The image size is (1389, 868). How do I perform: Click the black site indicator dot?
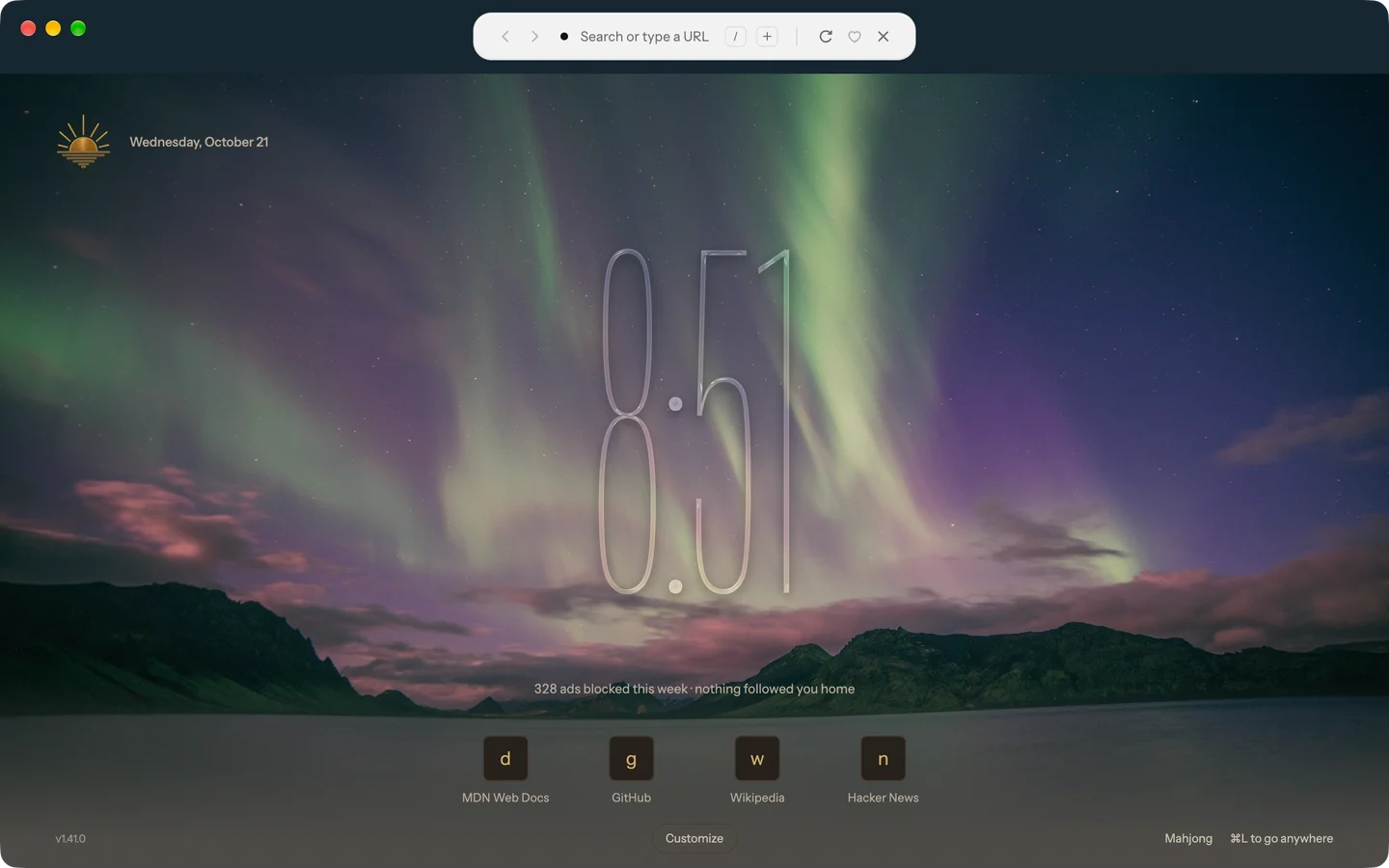coord(564,37)
